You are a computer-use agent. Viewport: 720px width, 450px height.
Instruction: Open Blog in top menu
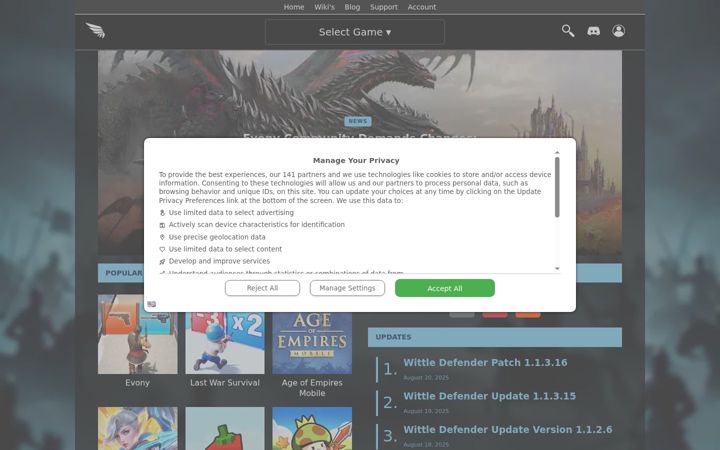pos(352,7)
